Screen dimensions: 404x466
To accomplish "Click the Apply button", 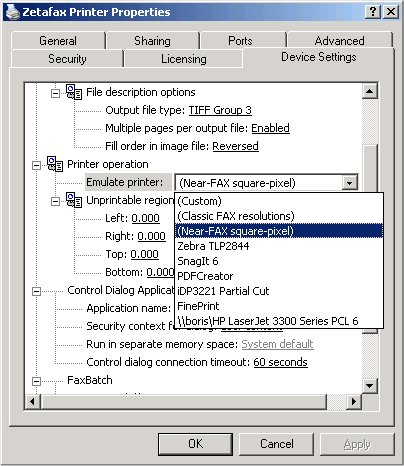I will (357, 444).
